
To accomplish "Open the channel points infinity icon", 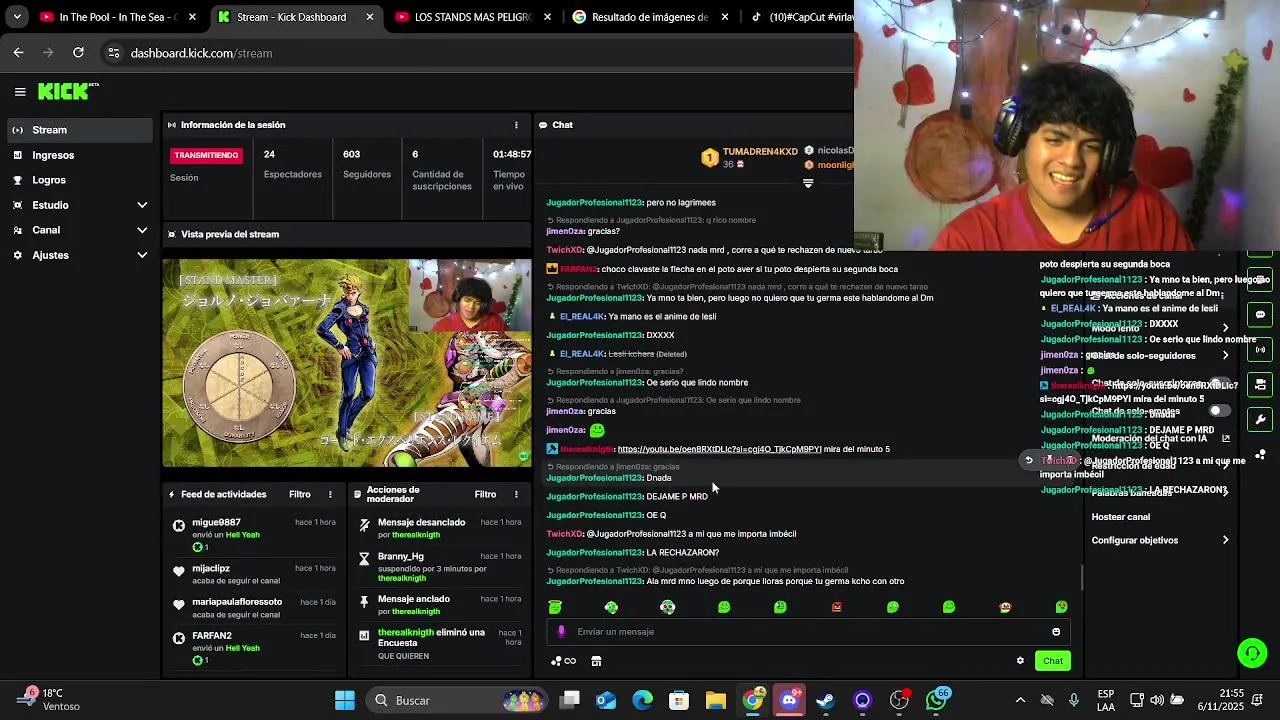I will pos(565,661).
